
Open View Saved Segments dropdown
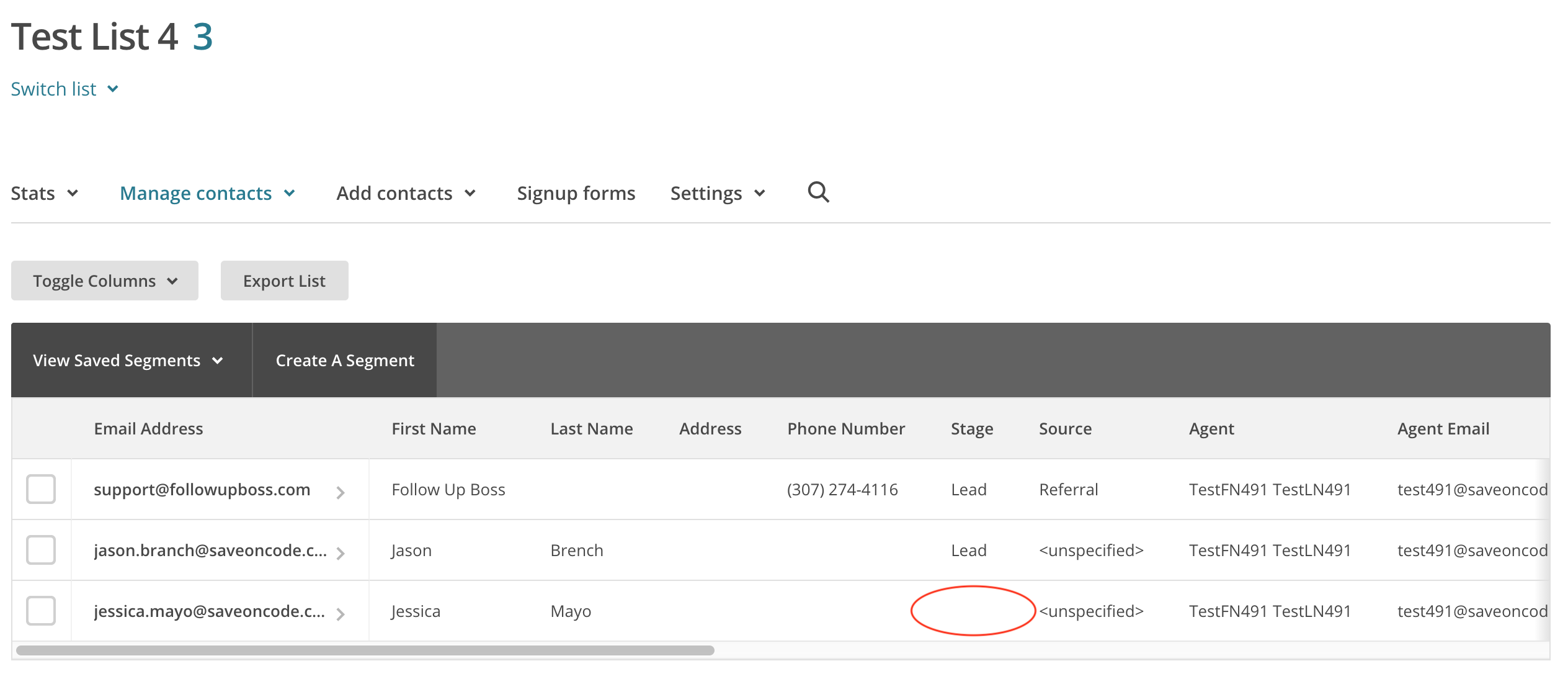128,361
